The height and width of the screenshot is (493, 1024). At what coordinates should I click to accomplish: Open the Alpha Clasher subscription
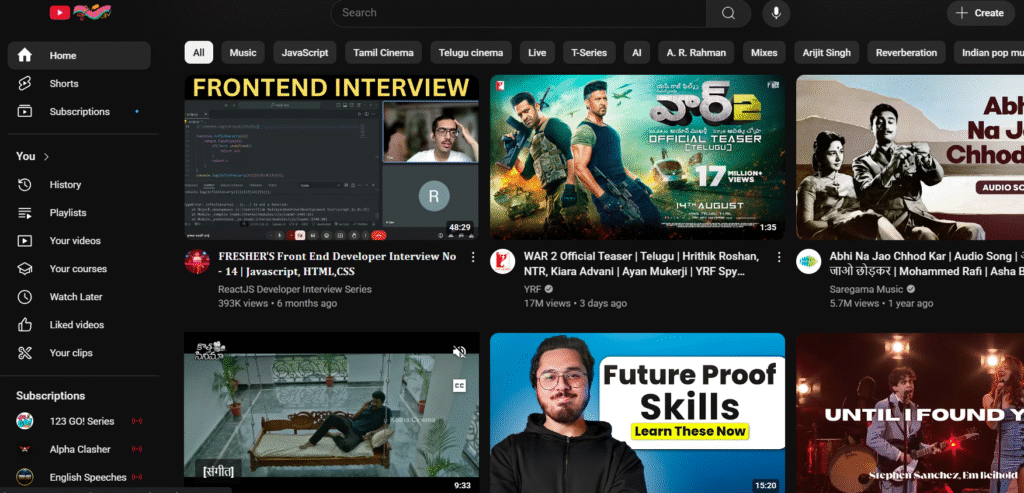79,449
